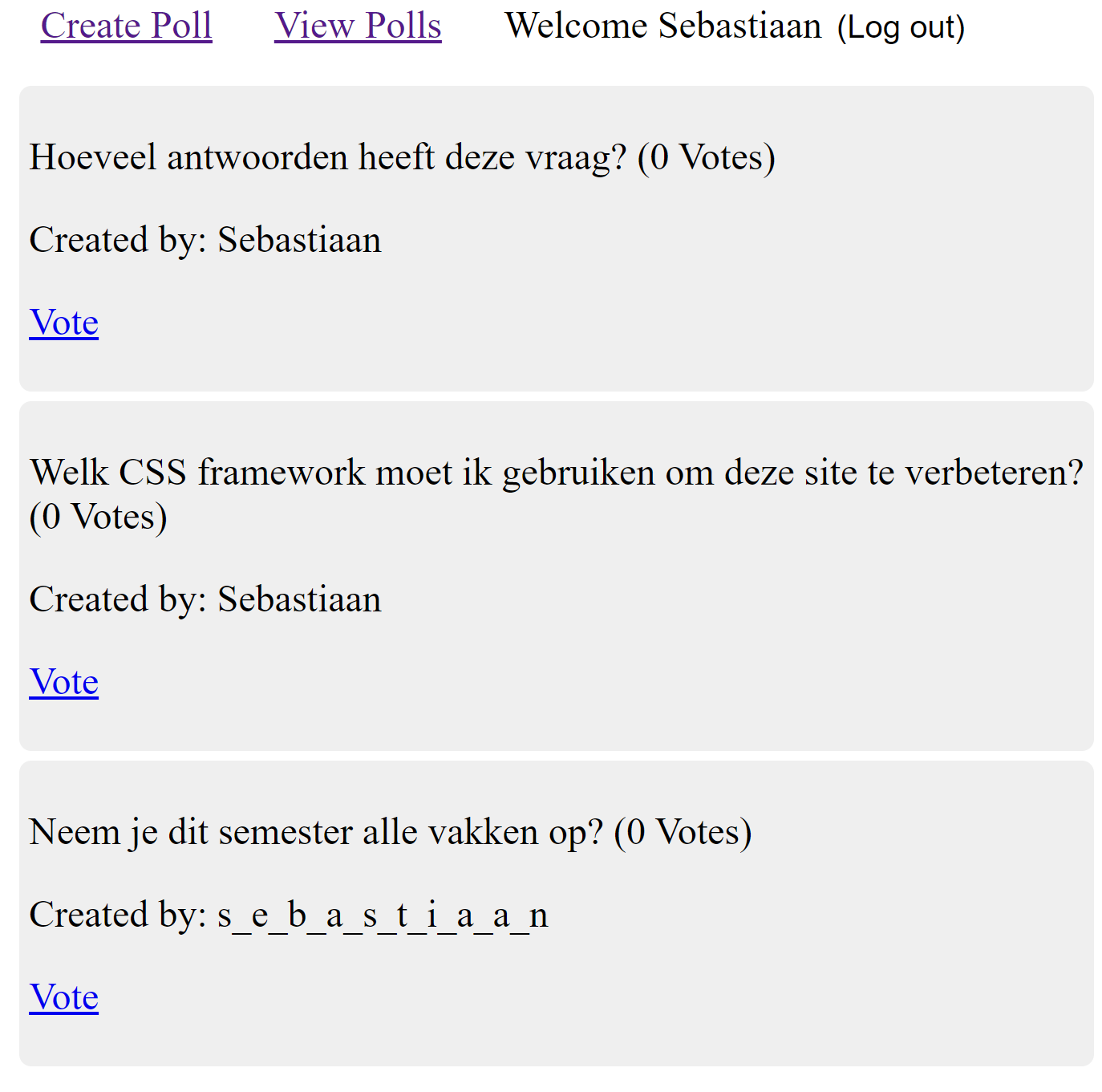Click 'Created by: Sebastiaan' in the first poll

coord(205,240)
